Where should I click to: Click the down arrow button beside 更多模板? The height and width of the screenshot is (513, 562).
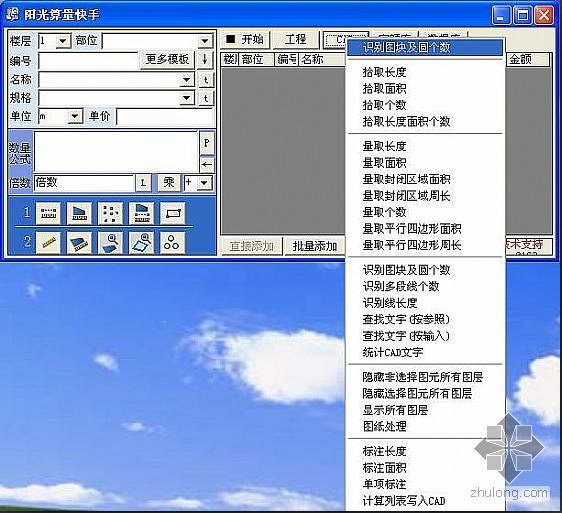(205, 60)
